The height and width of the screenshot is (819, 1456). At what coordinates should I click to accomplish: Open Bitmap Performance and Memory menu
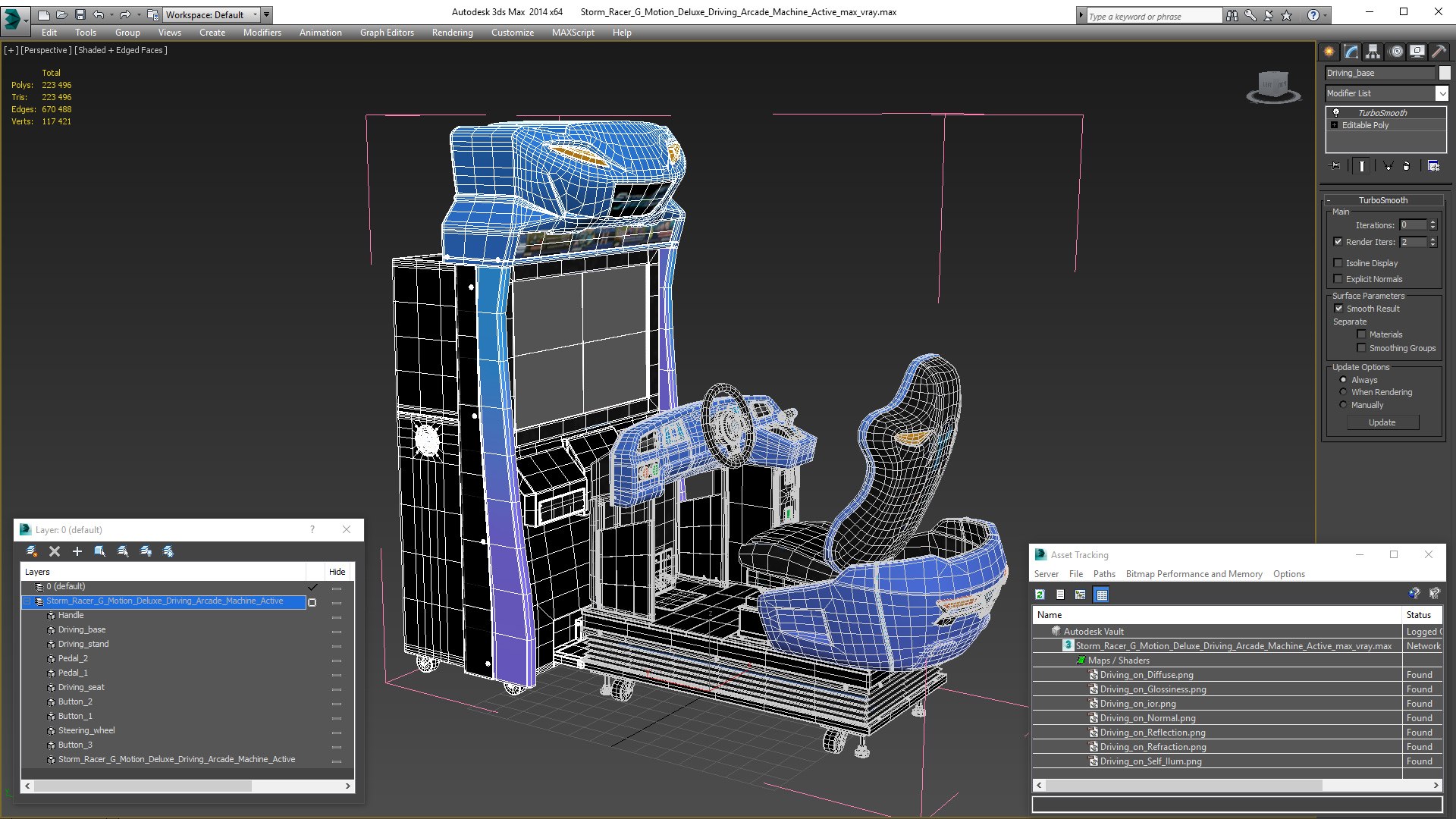click(1194, 574)
